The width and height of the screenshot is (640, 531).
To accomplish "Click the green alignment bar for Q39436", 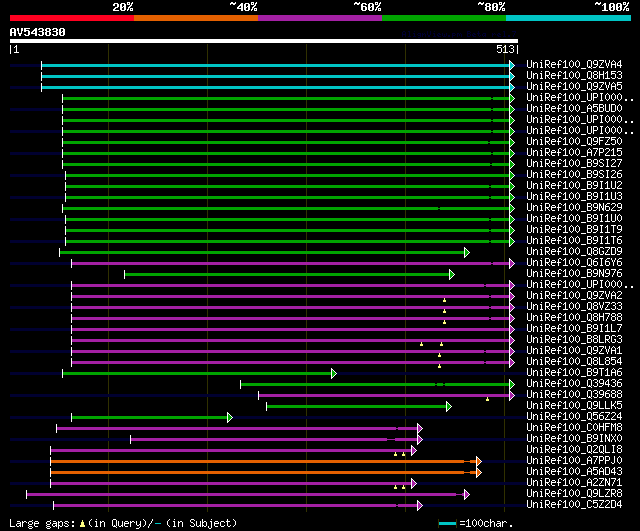I will [375, 384].
